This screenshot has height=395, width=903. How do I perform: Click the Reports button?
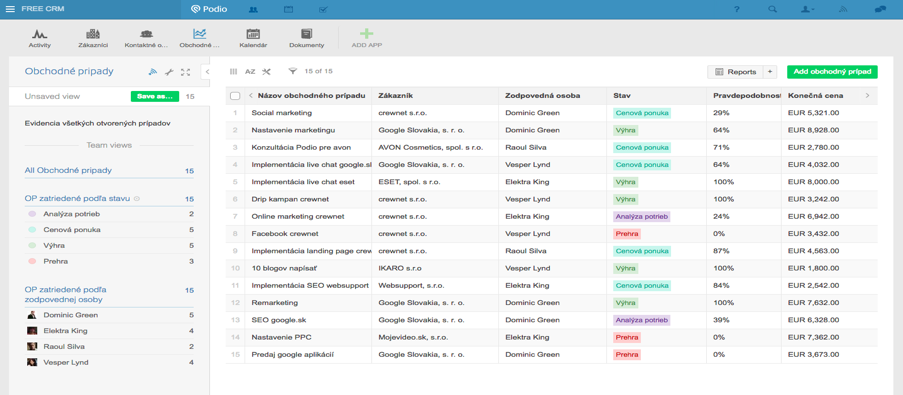tap(735, 72)
